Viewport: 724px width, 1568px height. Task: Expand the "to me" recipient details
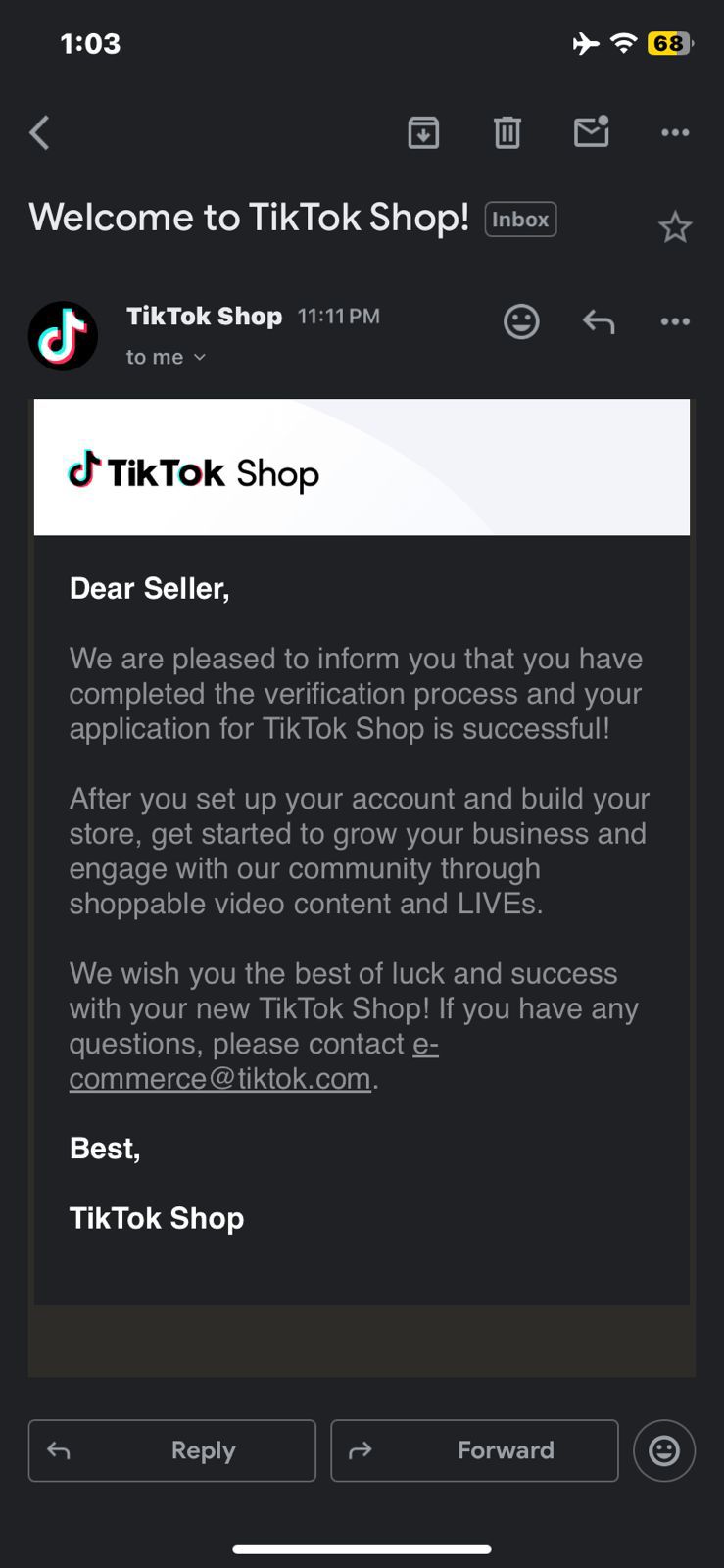click(x=166, y=357)
